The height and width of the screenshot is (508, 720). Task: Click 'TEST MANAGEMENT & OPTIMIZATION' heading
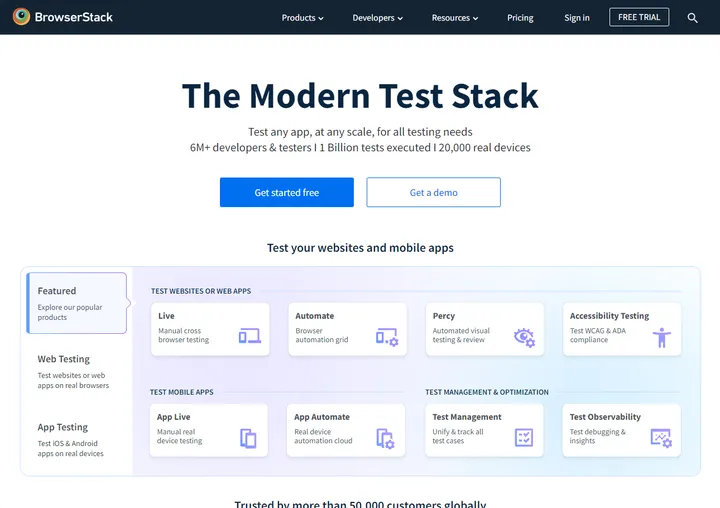tap(487, 392)
